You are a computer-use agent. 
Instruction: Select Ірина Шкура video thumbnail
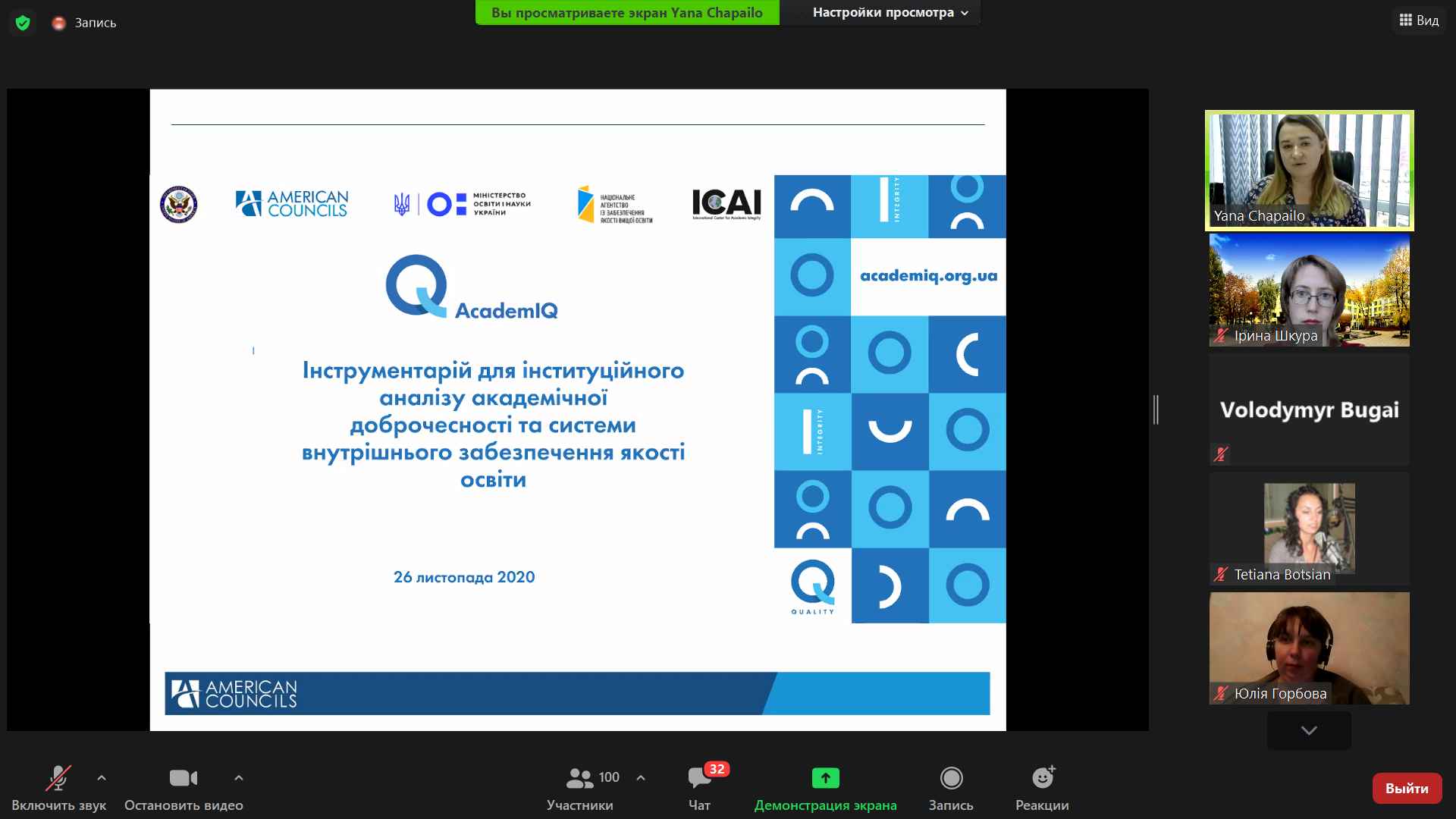1310,290
